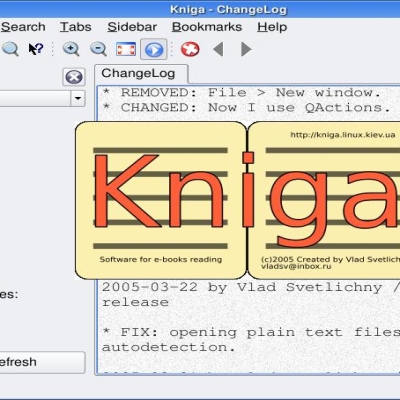Go back with the left arrow
The height and width of the screenshot is (400, 400).
tap(218, 49)
